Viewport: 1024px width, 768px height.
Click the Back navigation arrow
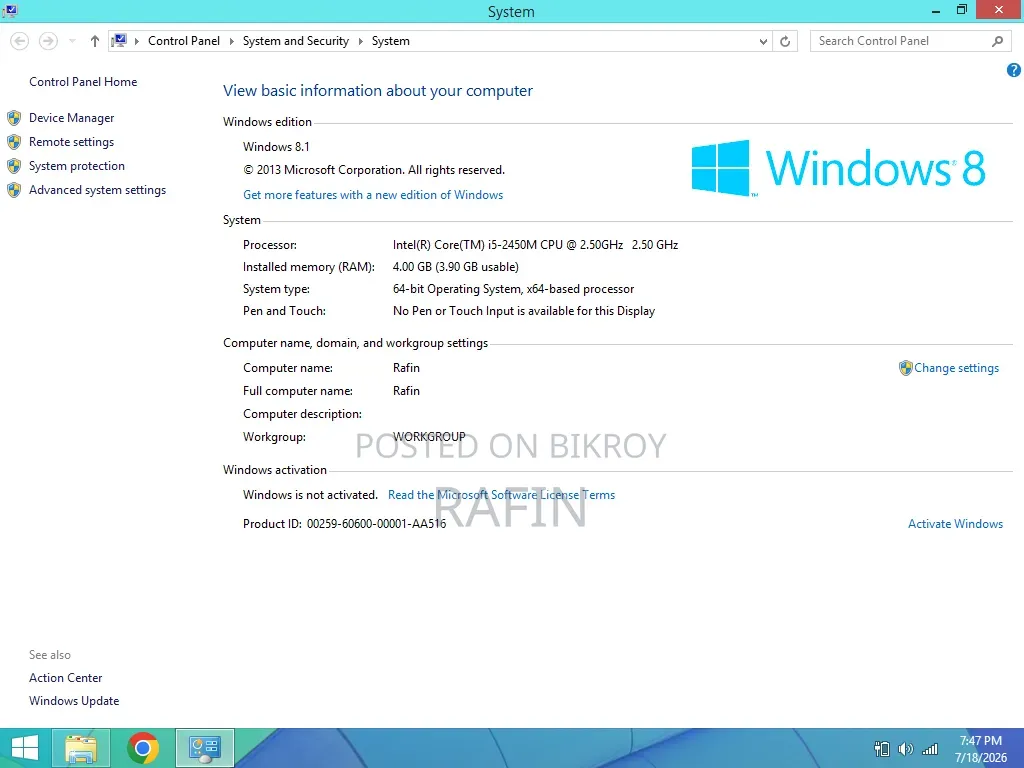pyautogui.click(x=20, y=41)
